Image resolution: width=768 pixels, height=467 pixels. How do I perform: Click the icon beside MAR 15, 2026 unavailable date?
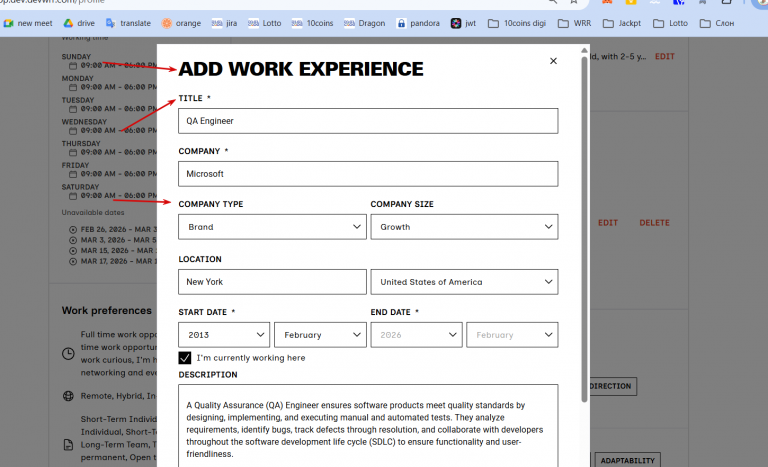(73, 251)
